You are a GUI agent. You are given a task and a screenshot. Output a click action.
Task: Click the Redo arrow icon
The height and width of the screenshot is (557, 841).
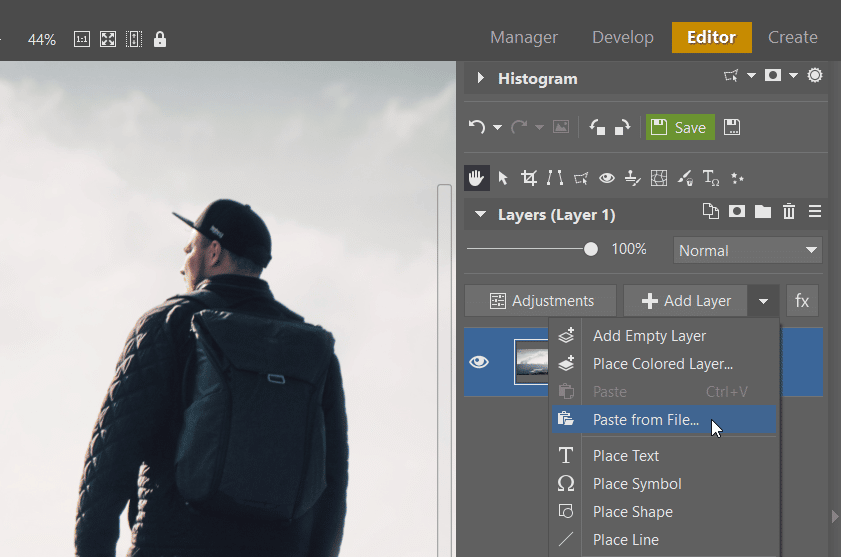tap(519, 127)
